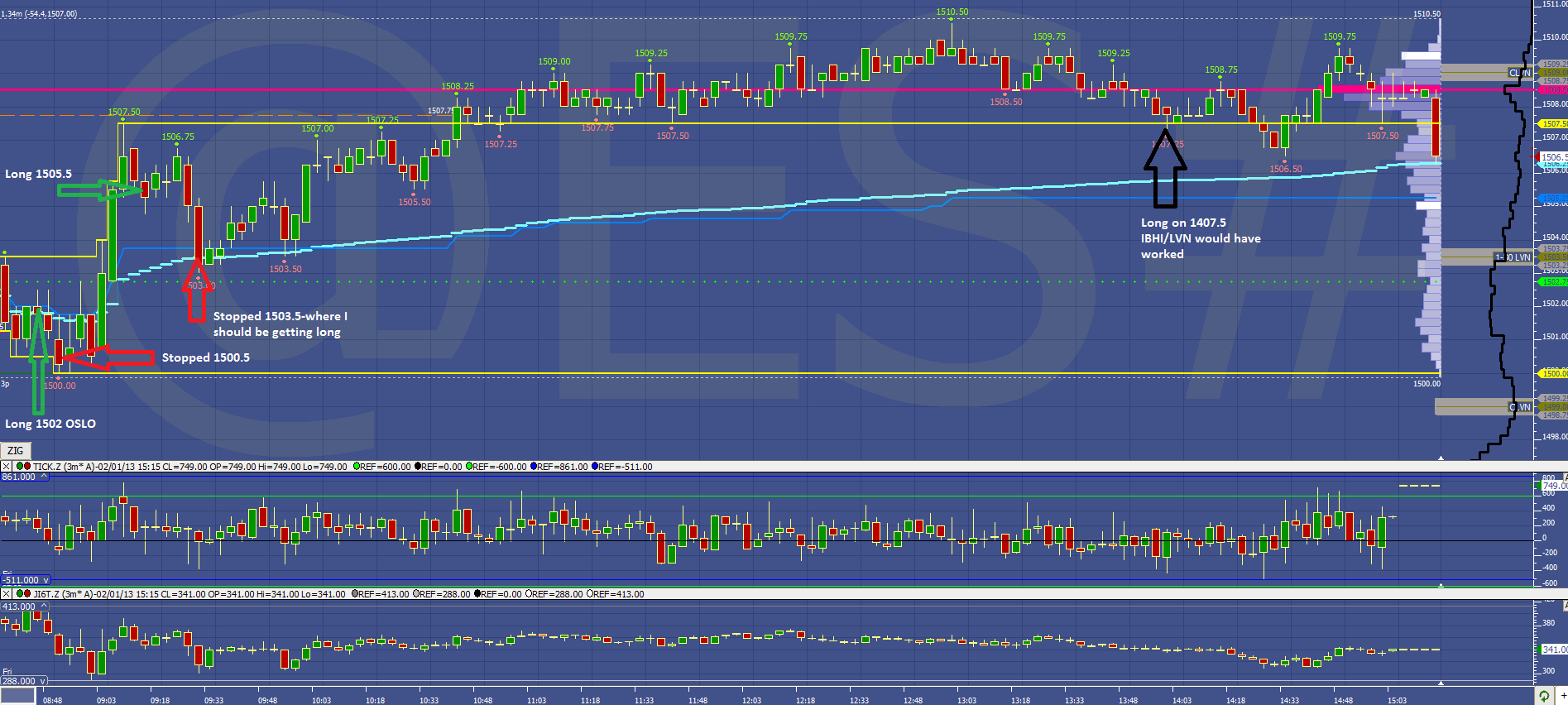
Task: Click the 1-30 LVN label on profile
Action: coord(1513,257)
